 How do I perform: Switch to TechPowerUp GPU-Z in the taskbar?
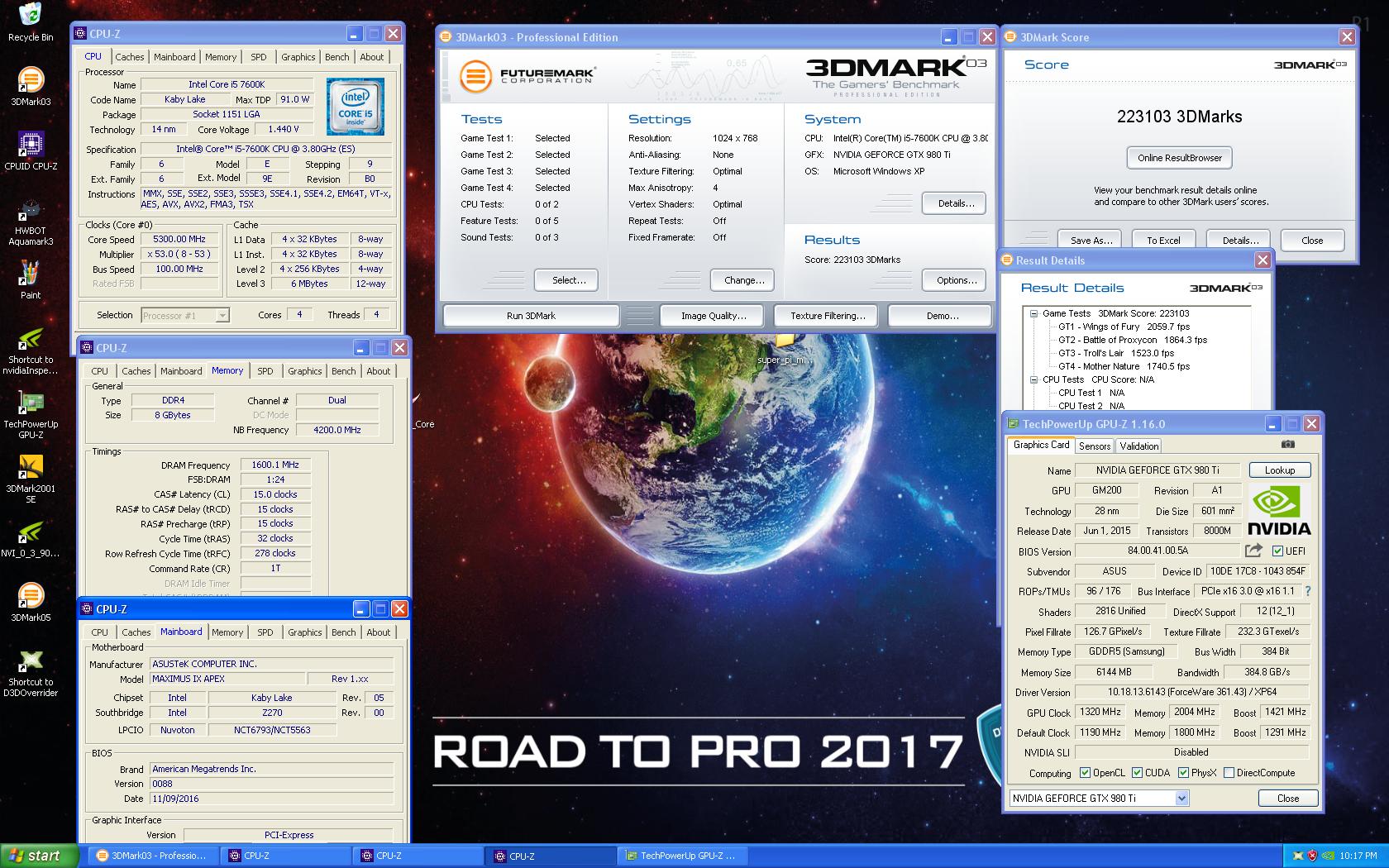(x=684, y=856)
